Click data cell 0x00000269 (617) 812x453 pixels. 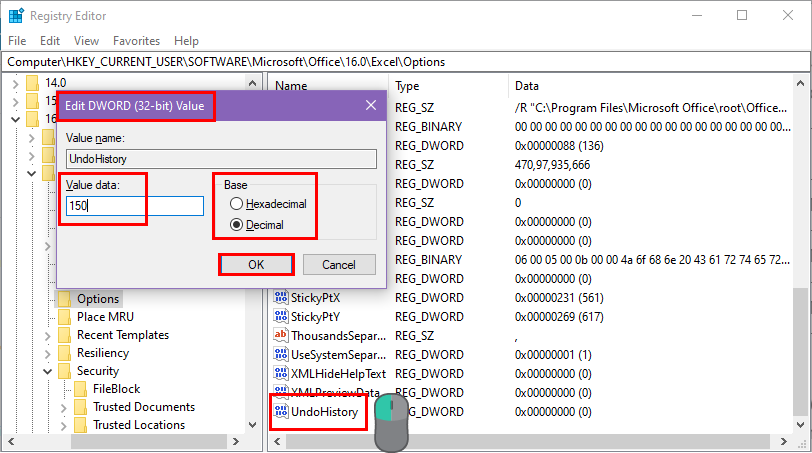tap(559, 317)
